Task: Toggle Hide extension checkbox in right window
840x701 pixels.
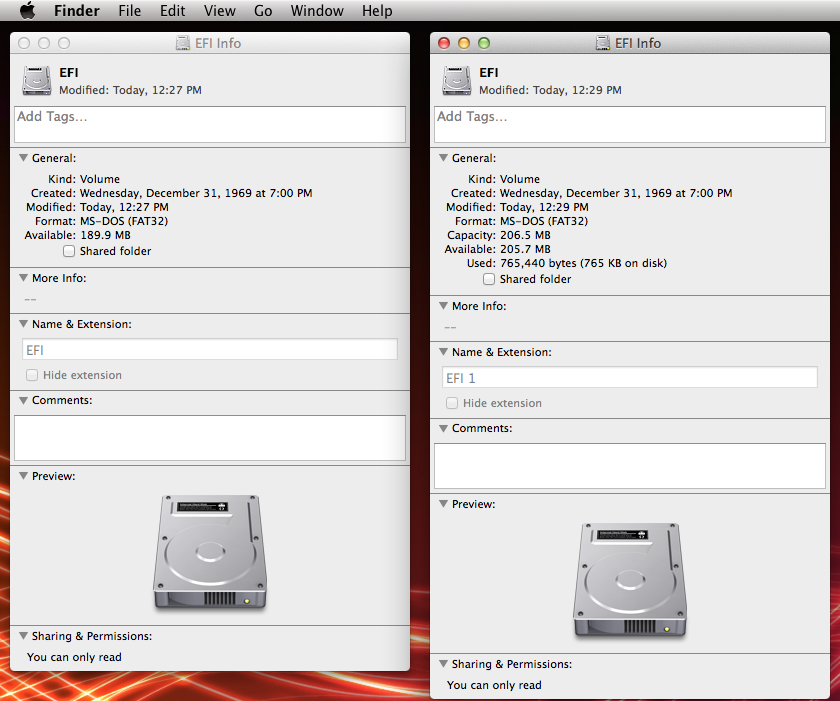Action: point(452,403)
